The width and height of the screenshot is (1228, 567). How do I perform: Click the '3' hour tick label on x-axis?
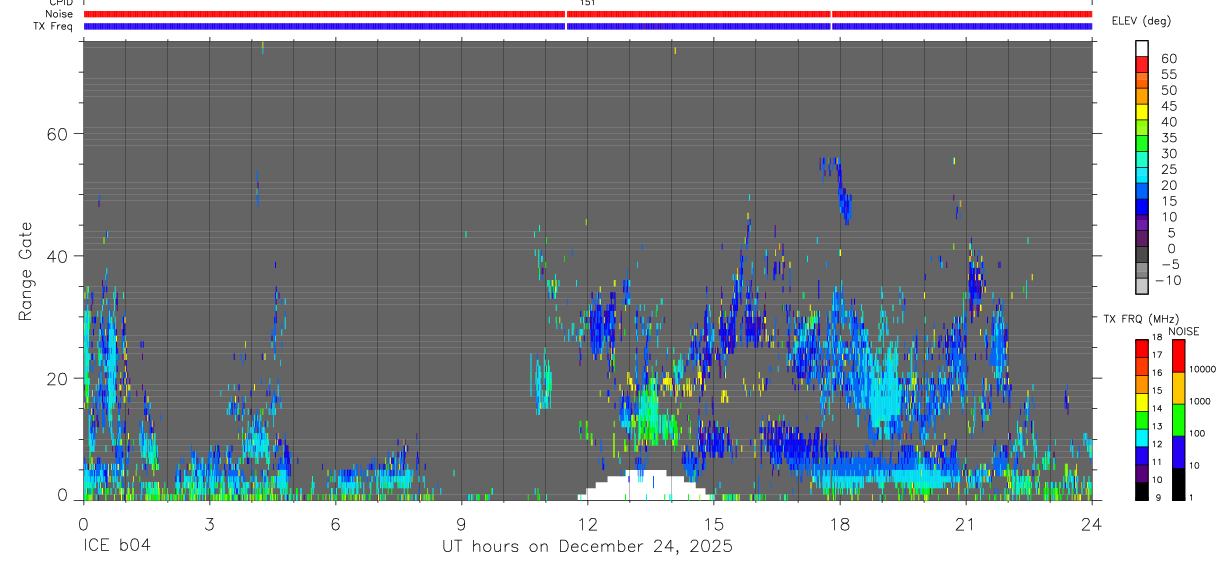pyautogui.click(x=209, y=524)
